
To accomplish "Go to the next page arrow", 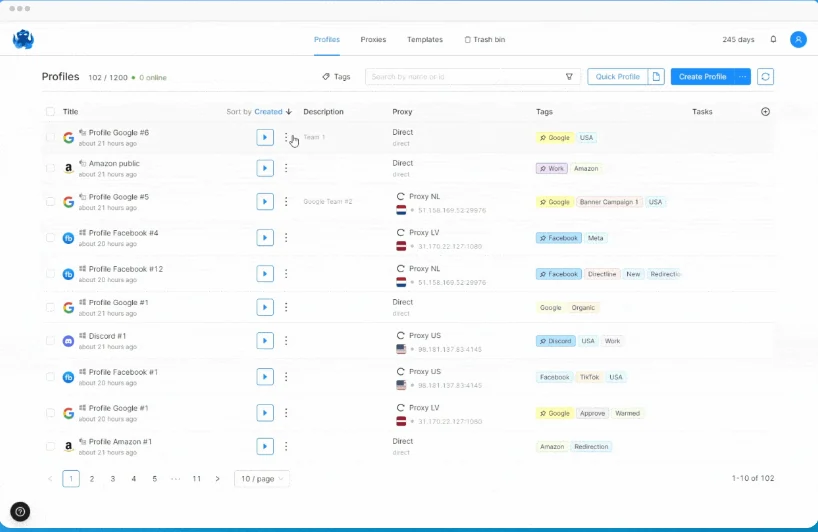I will (x=218, y=479).
